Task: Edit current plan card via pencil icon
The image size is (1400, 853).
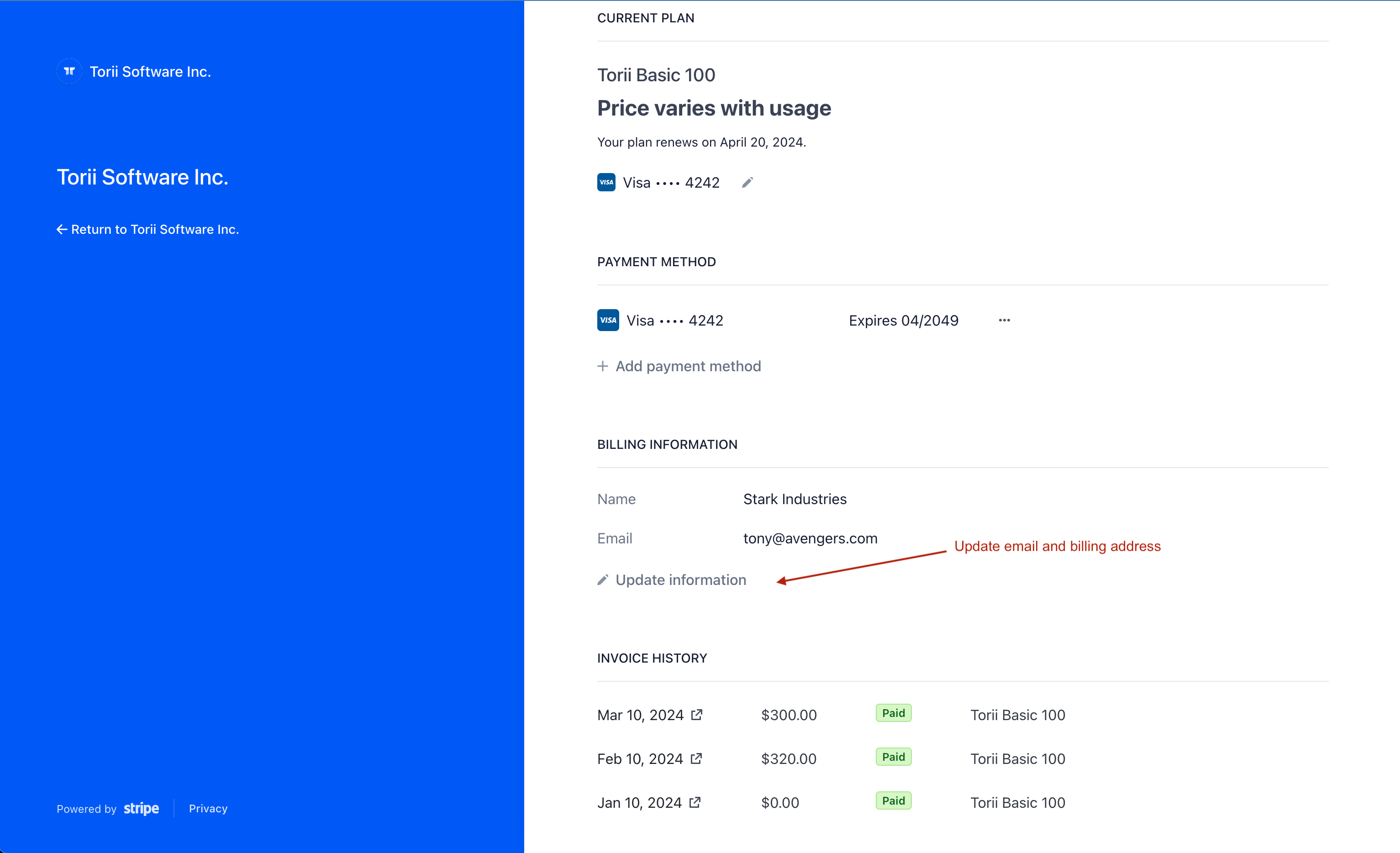Action: pyautogui.click(x=748, y=182)
